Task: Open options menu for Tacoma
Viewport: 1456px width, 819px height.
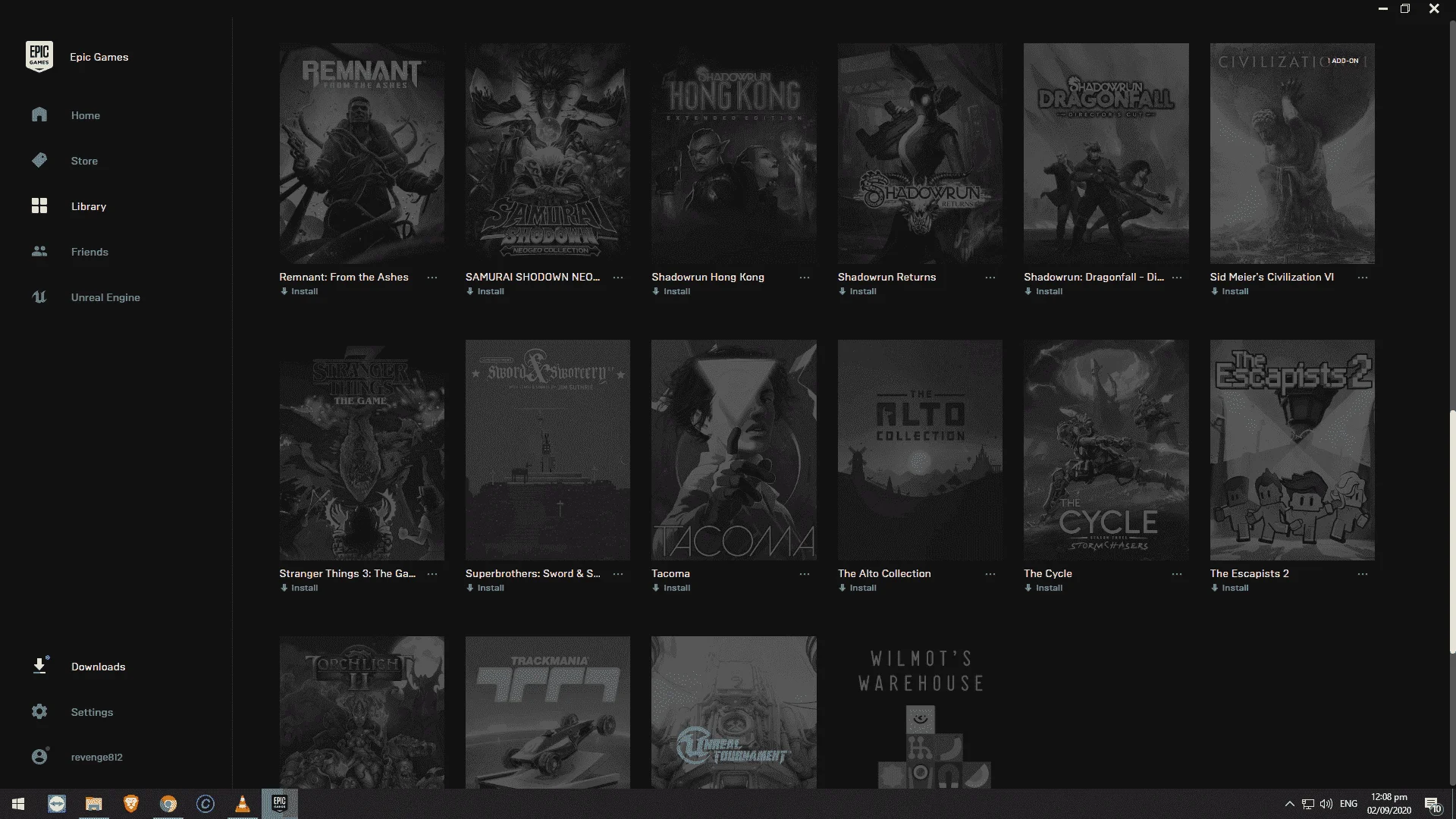Action: [x=805, y=574]
